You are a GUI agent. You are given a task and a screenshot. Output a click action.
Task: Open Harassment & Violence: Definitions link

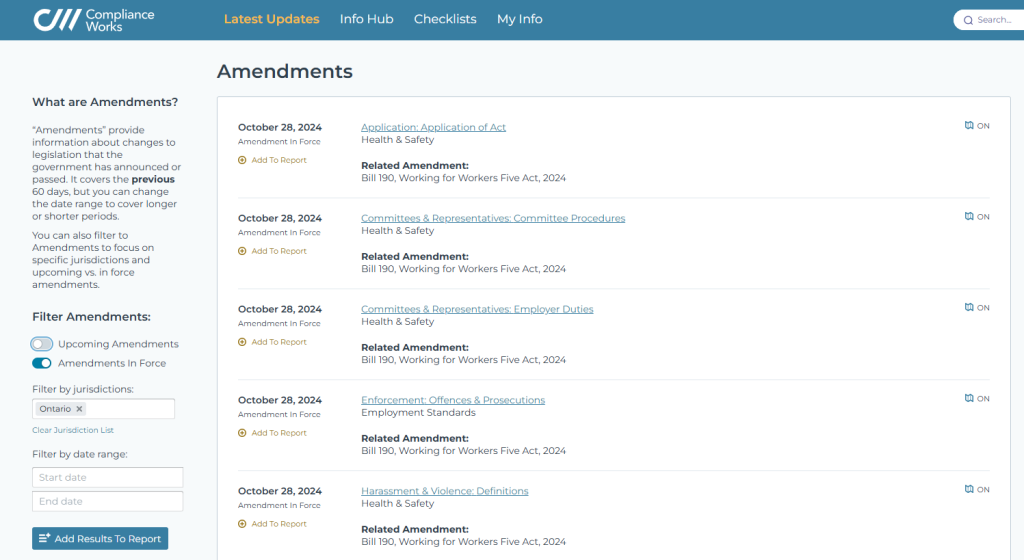click(x=445, y=491)
